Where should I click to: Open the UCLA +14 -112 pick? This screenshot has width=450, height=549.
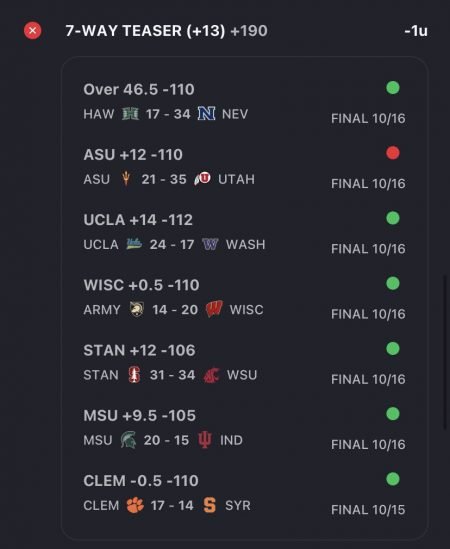138,220
